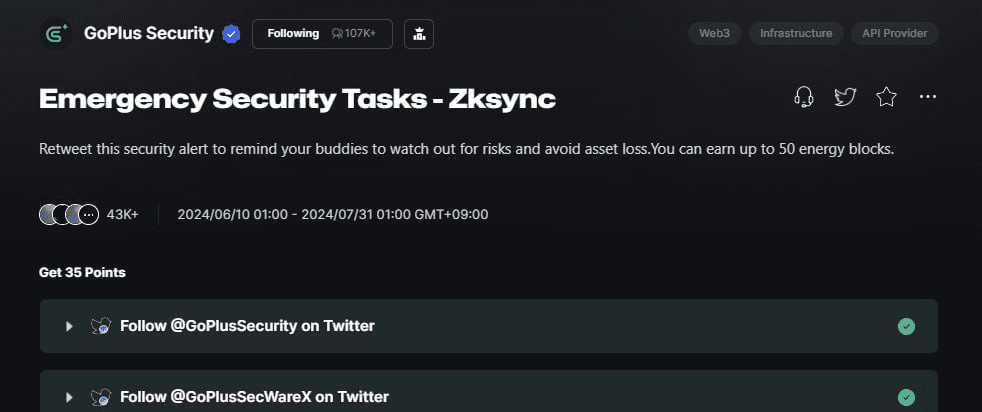The width and height of the screenshot is (982, 412).
Task: Click the Twitter icon beside Follow @GoPlusSecurity
Action: (100, 326)
